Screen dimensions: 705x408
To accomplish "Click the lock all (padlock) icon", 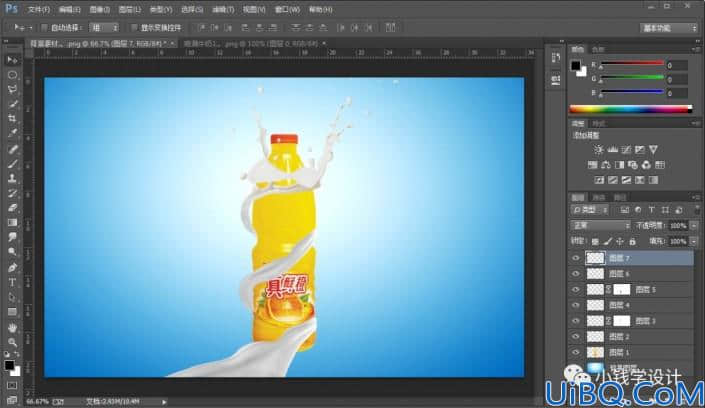I will [633, 242].
